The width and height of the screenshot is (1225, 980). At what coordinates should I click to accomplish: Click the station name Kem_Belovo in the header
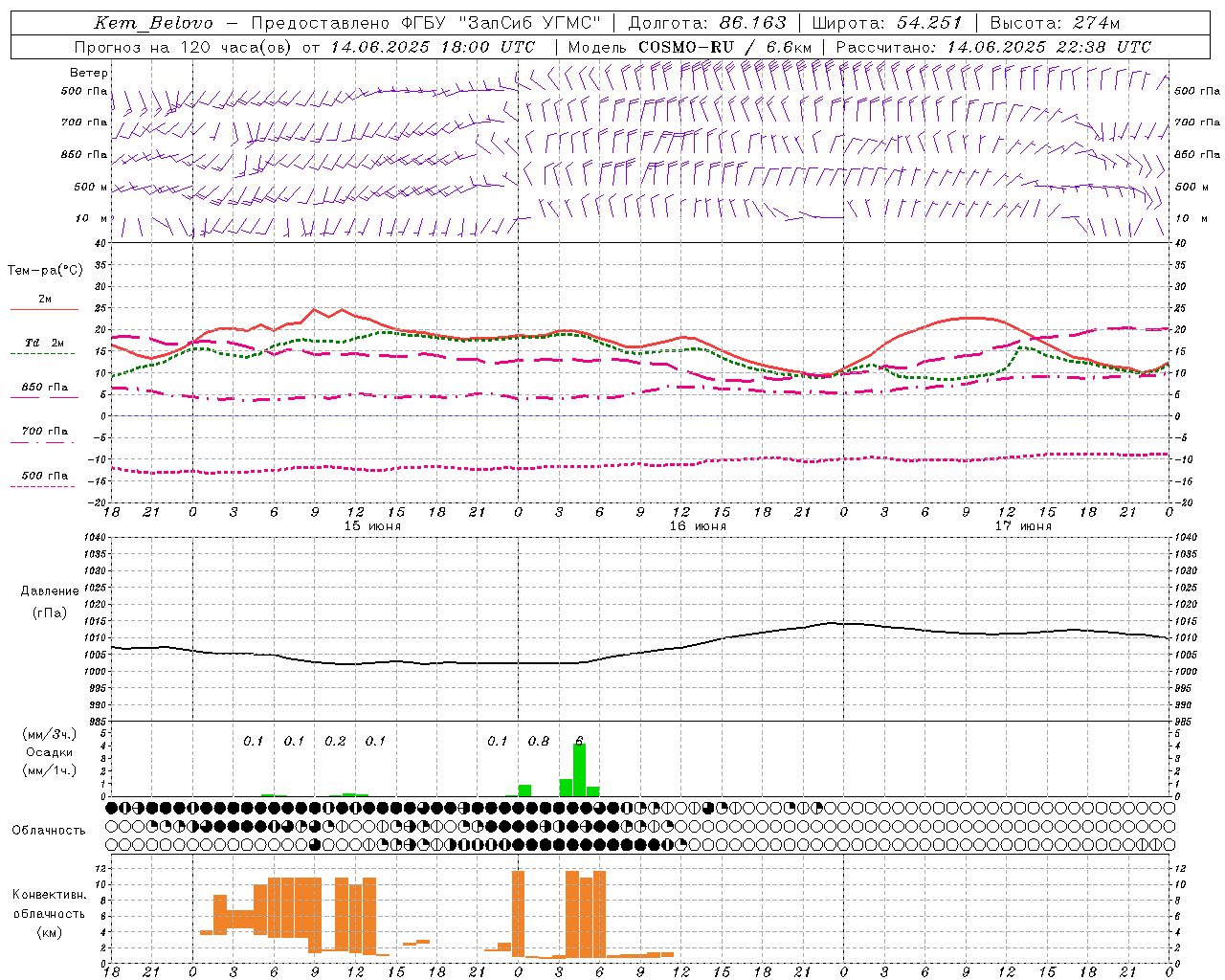pyautogui.click(x=154, y=23)
